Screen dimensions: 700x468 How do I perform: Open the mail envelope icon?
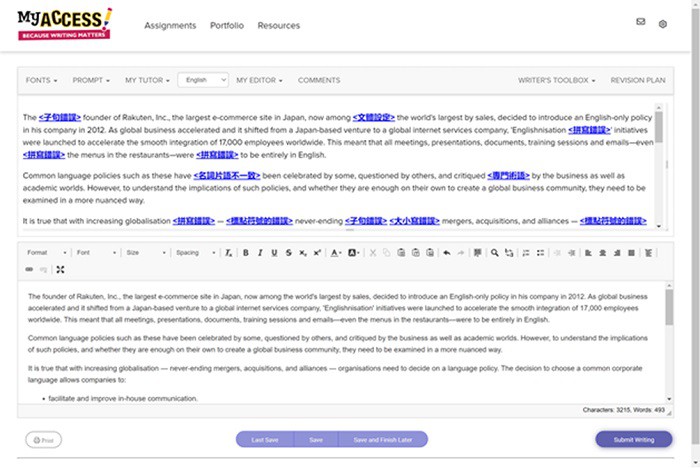pos(641,22)
